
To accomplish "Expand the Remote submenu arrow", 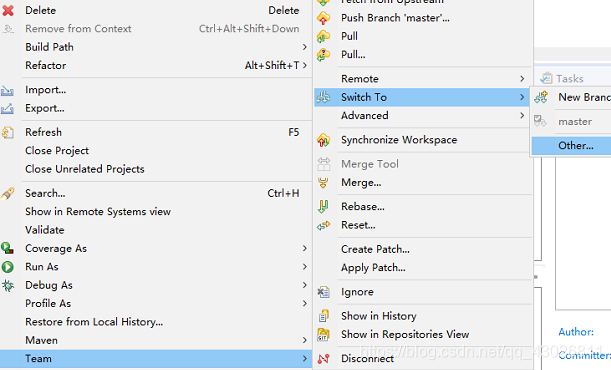I will coord(522,79).
